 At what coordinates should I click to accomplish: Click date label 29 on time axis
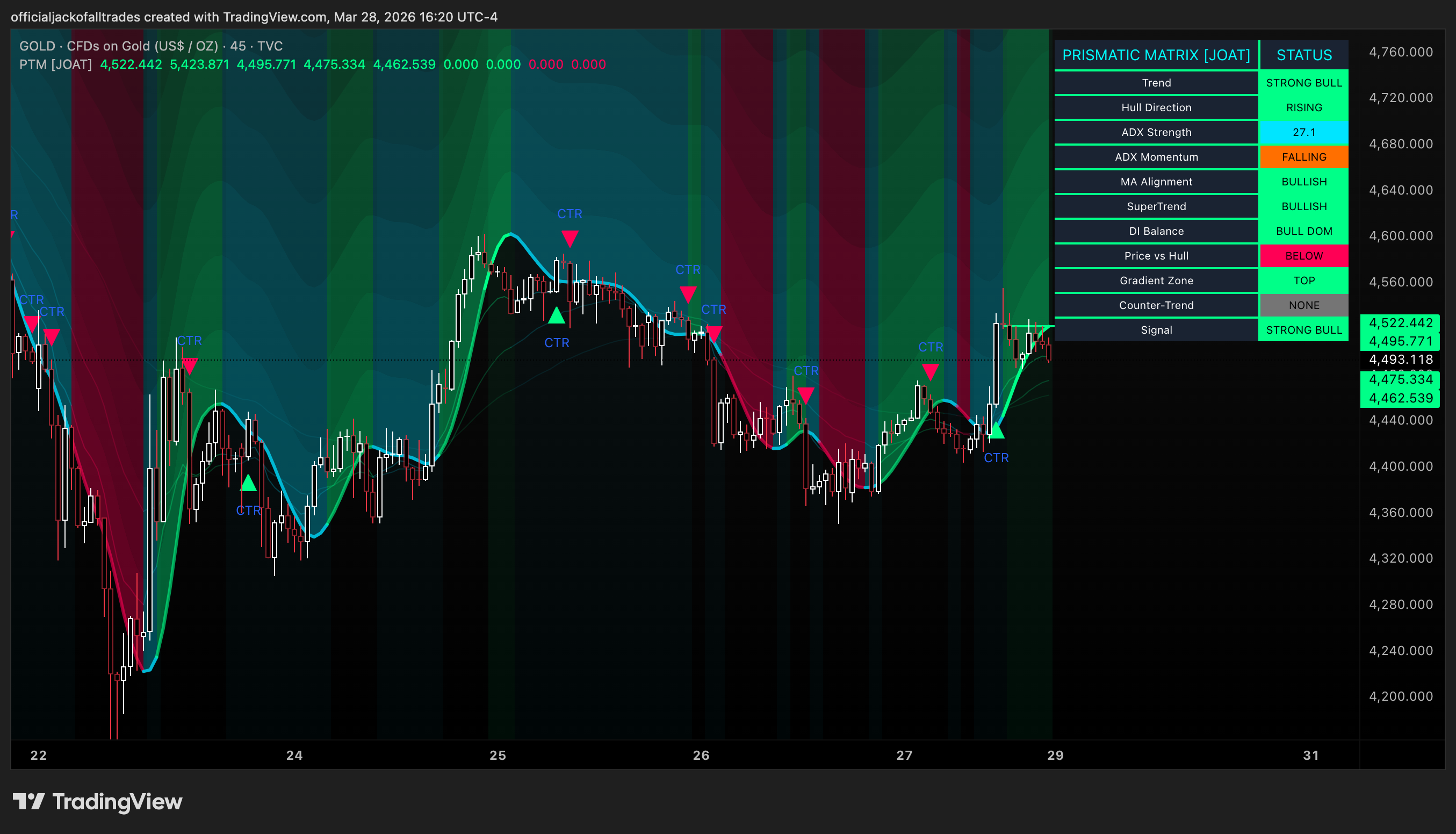coord(1055,756)
